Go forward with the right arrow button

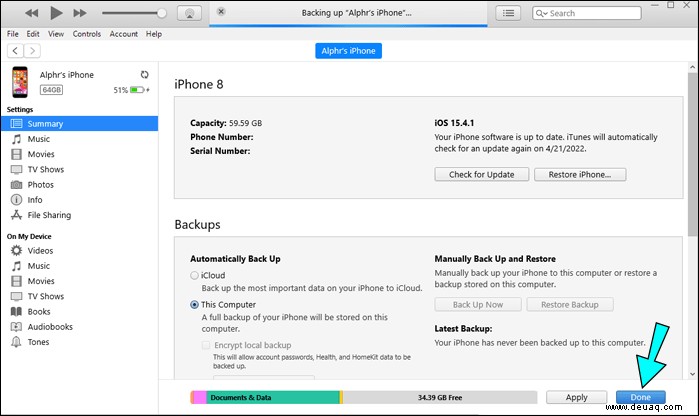tap(32, 51)
